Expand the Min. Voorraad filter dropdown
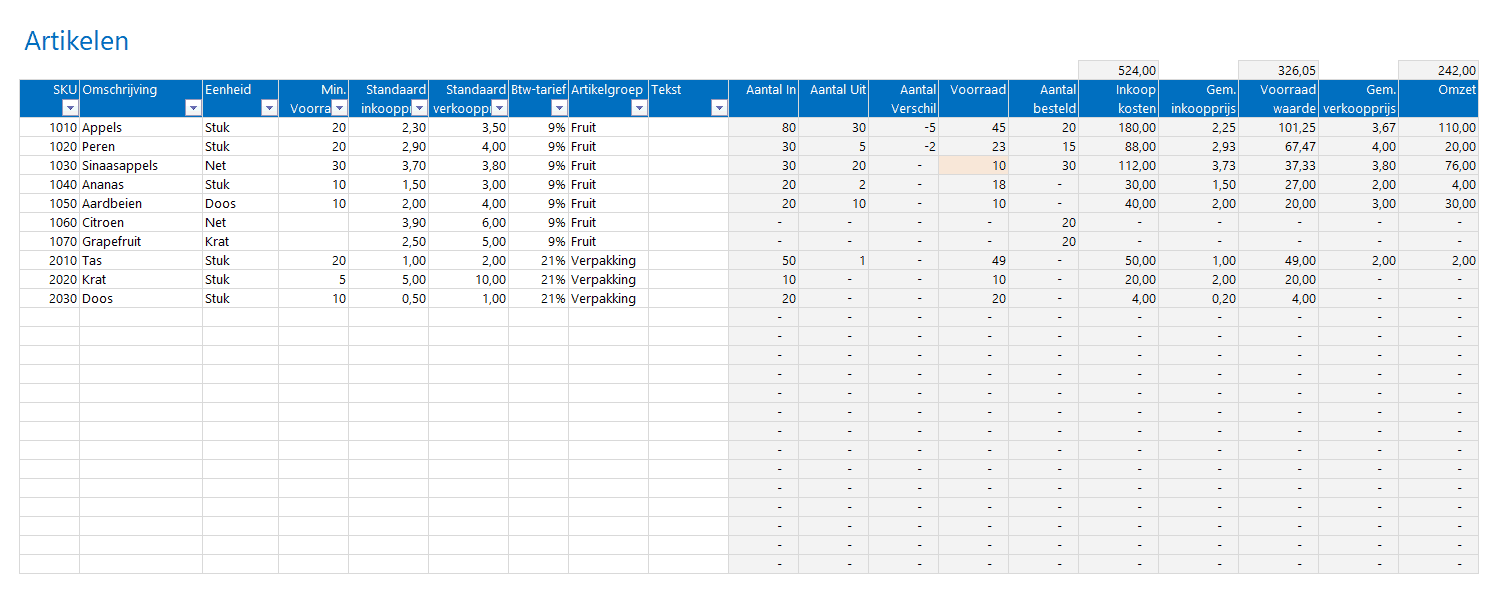Viewport: 1498px width, 594px height. [x=337, y=106]
